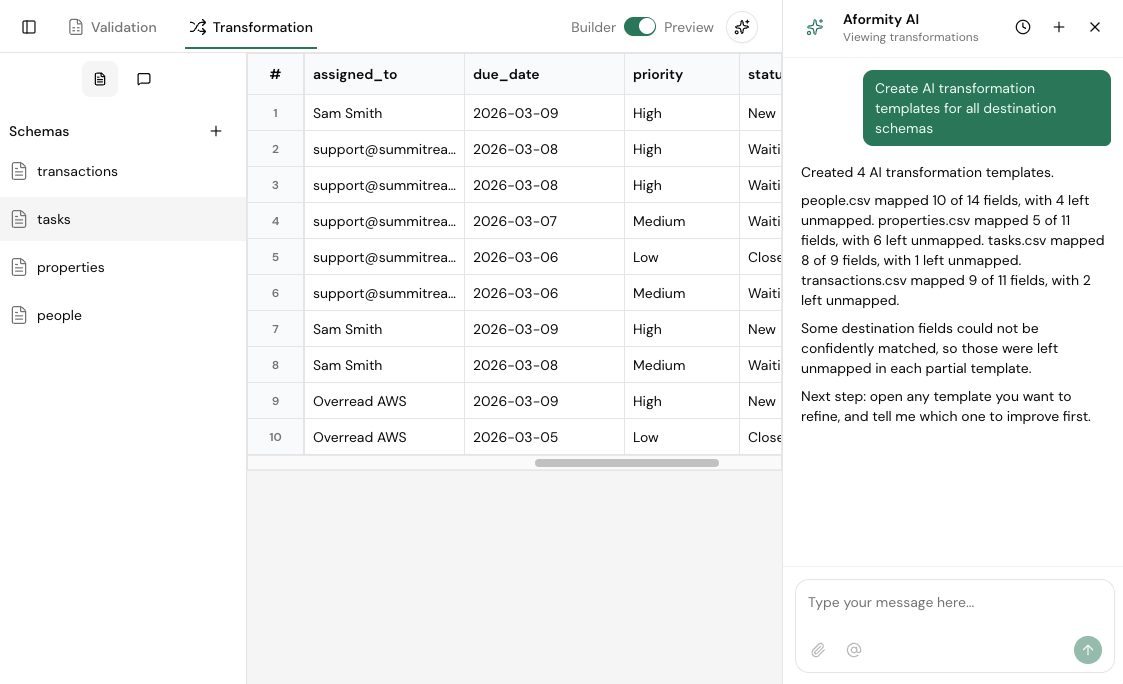Image resolution: width=1123 pixels, height=684 pixels.
Task: Click the message input field
Action: coord(955,602)
